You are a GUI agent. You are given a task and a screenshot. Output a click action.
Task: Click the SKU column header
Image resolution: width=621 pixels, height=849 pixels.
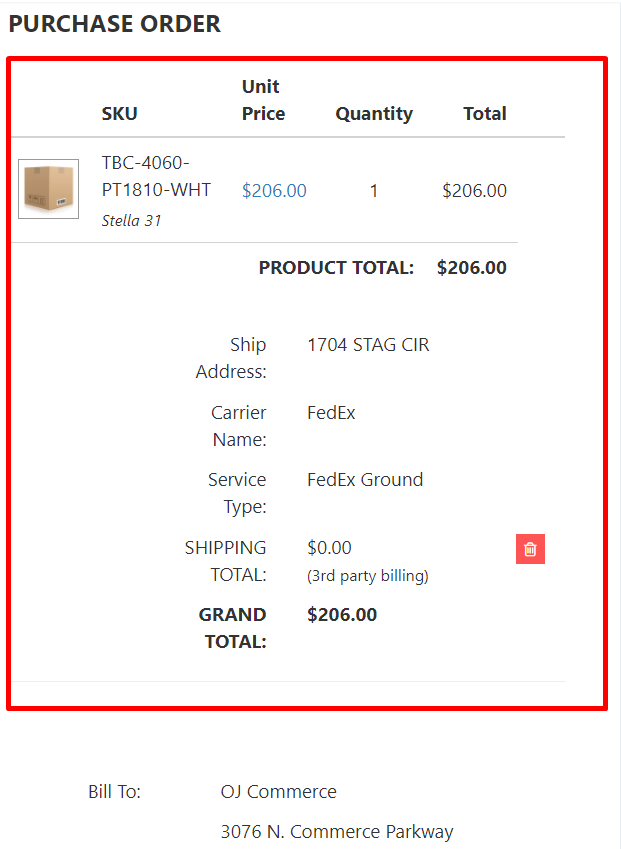click(119, 114)
